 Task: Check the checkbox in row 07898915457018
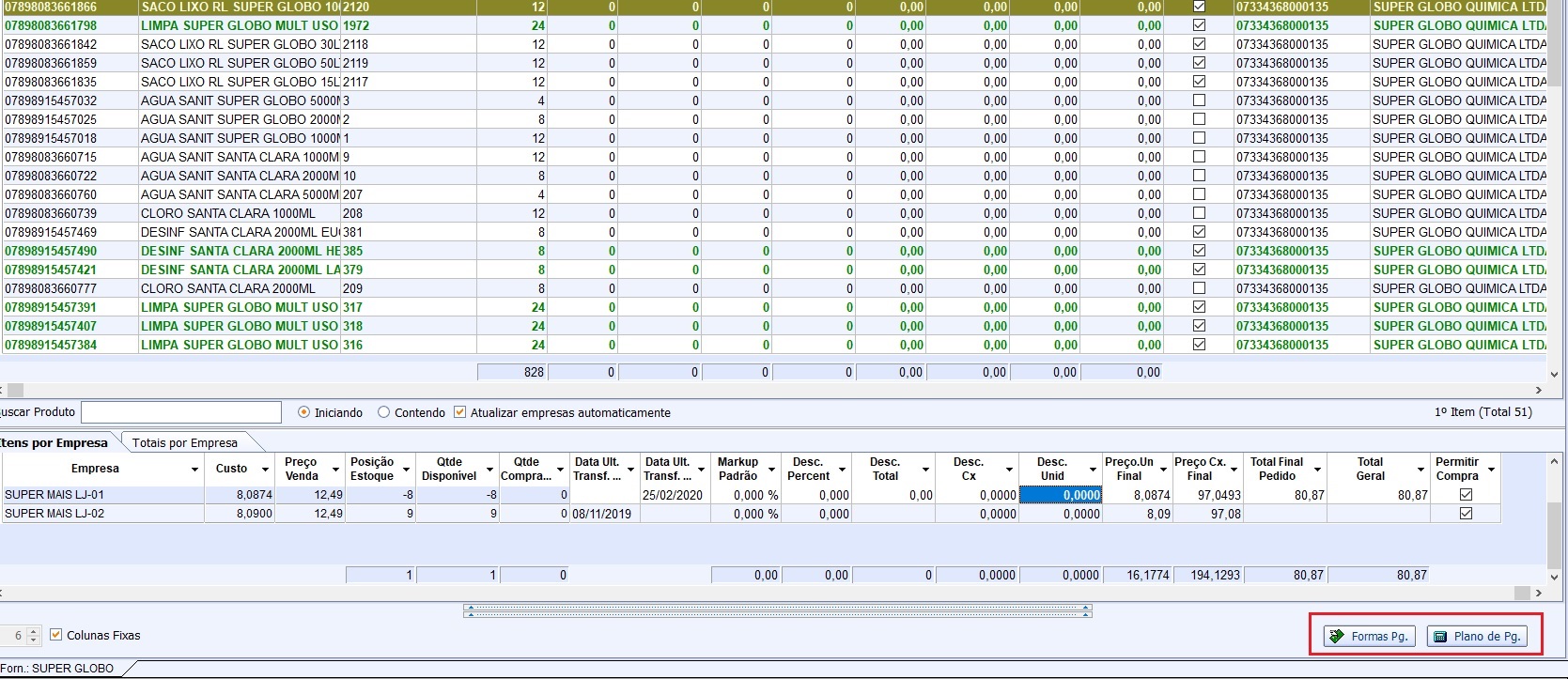click(1199, 138)
